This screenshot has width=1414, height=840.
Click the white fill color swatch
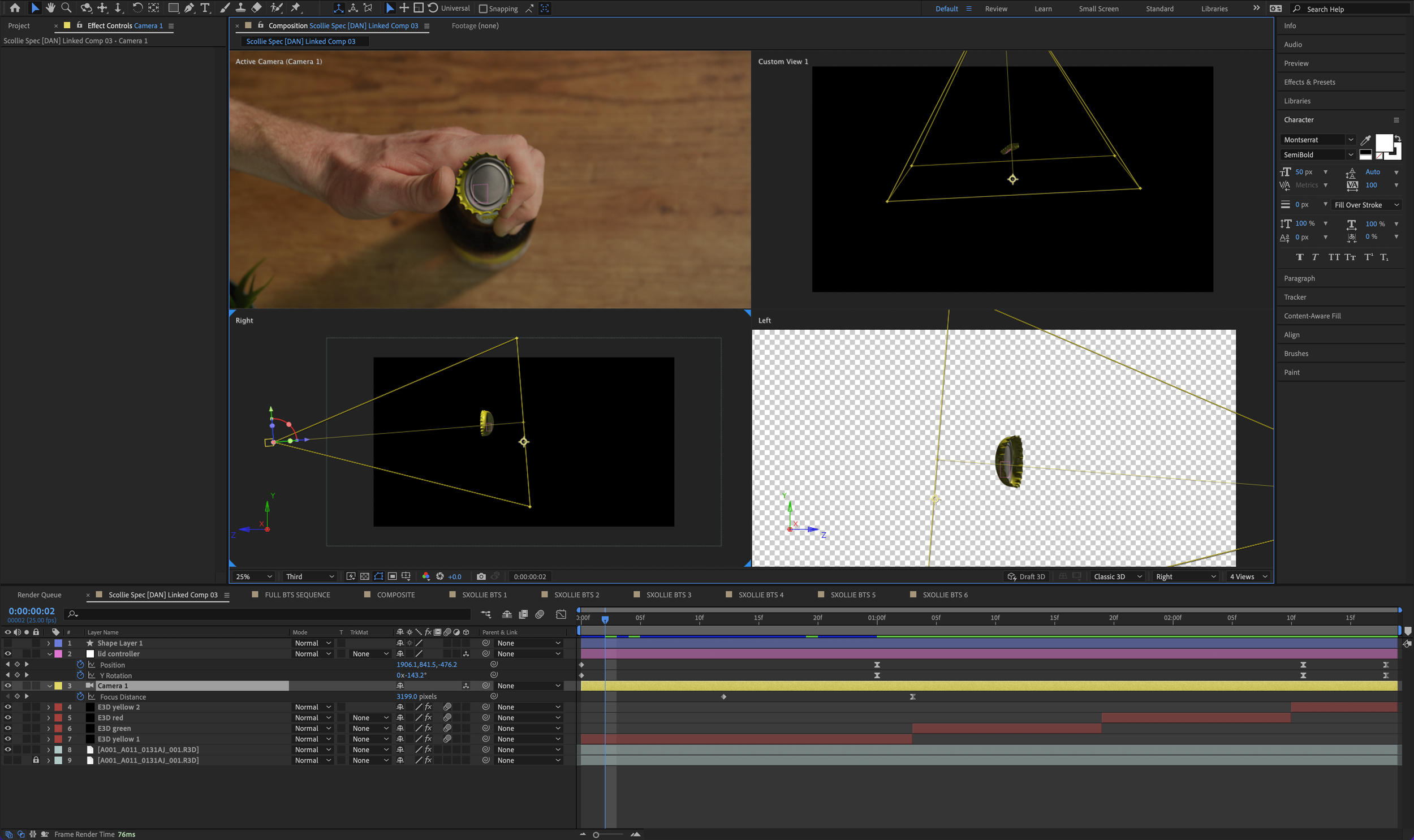pos(1383,142)
